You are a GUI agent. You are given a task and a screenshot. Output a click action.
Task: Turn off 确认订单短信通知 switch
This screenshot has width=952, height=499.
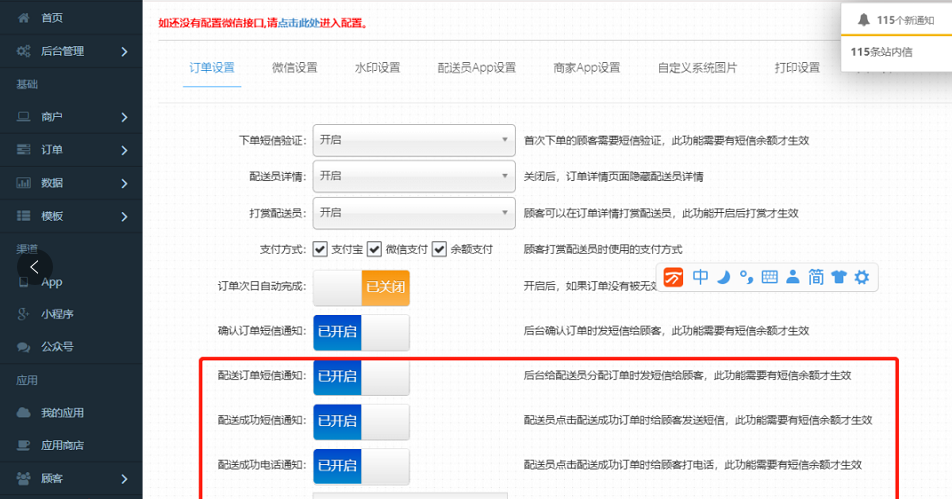tap(361, 332)
